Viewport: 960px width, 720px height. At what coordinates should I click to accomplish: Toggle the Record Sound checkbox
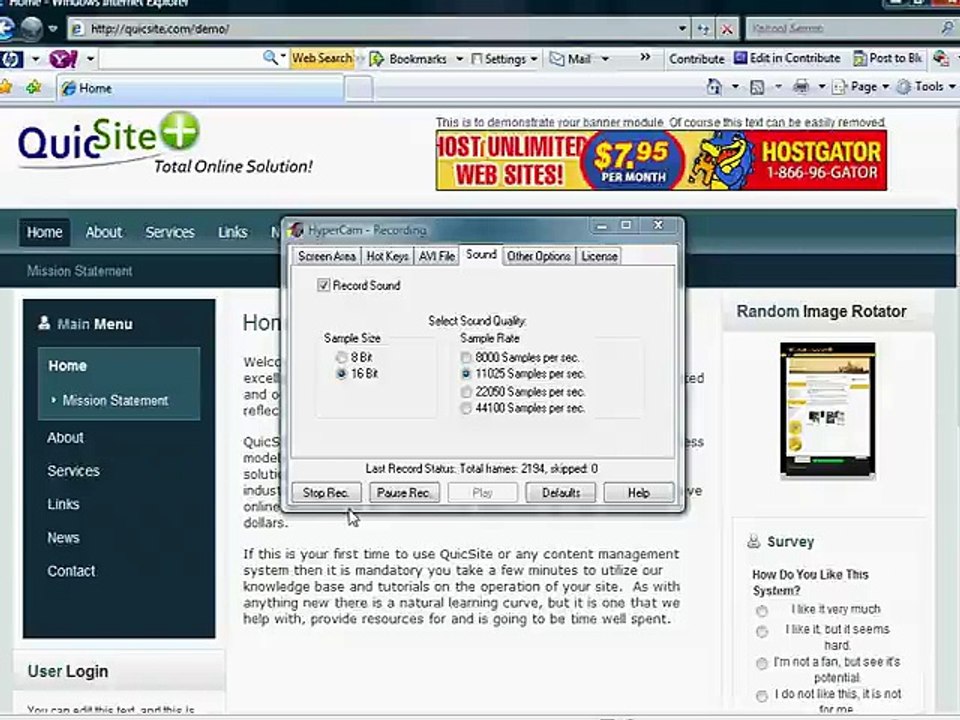coord(323,285)
